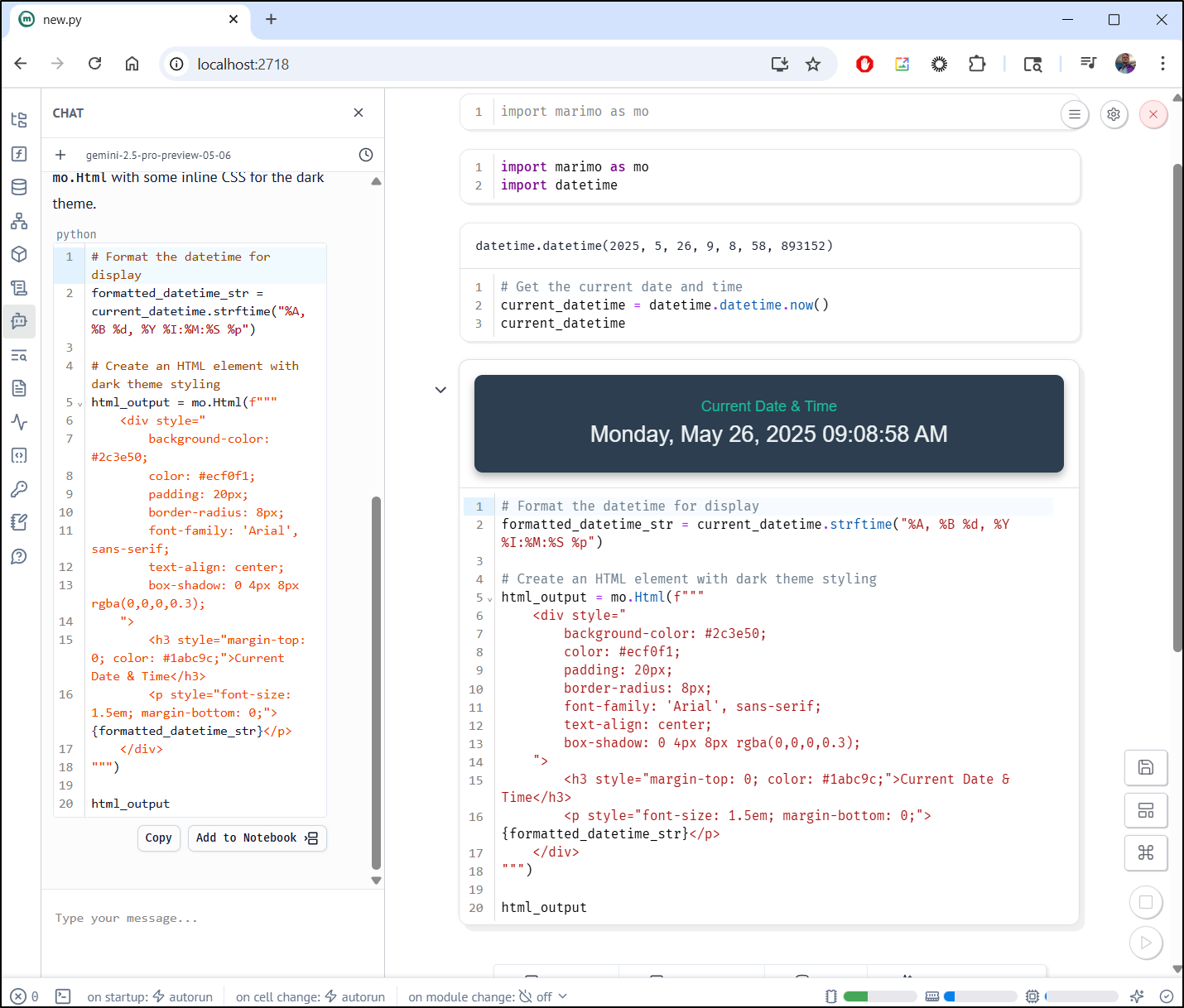Select the AI chat robot sidebar icon
The image size is (1184, 1008).
pyautogui.click(x=19, y=321)
